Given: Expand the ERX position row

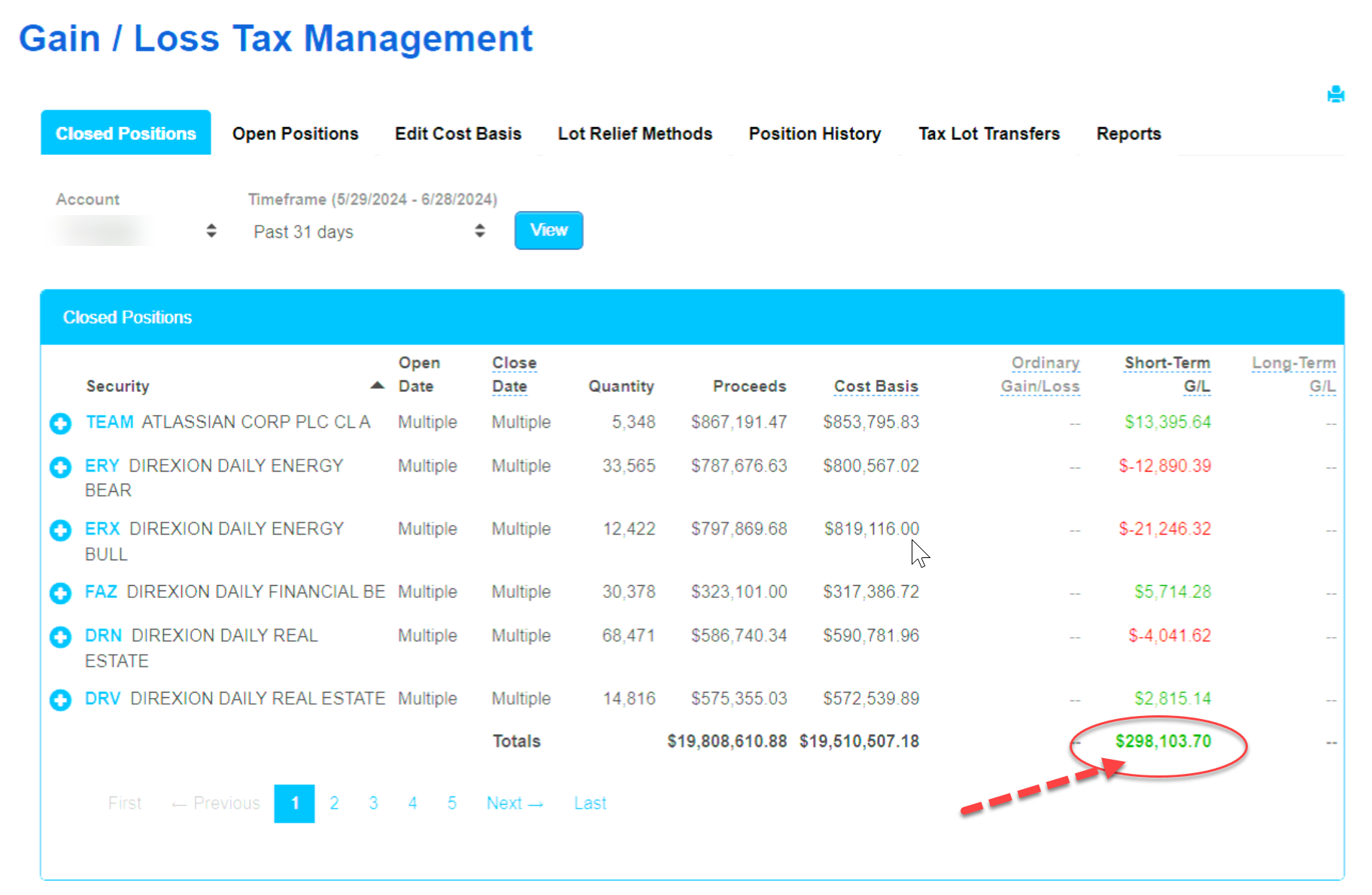Looking at the screenshot, I should click(x=60, y=530).
